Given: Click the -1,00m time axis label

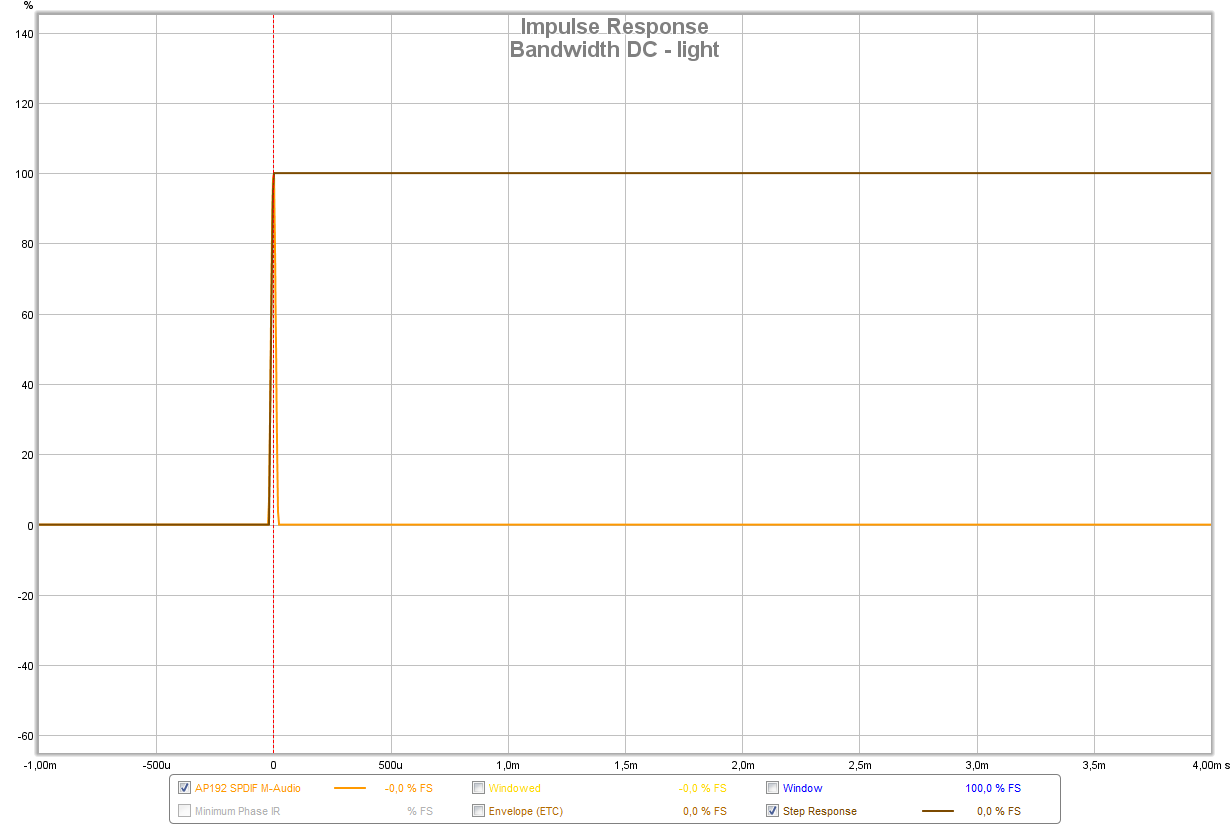Looking at the screenshot, I should (x=40, y=765).
